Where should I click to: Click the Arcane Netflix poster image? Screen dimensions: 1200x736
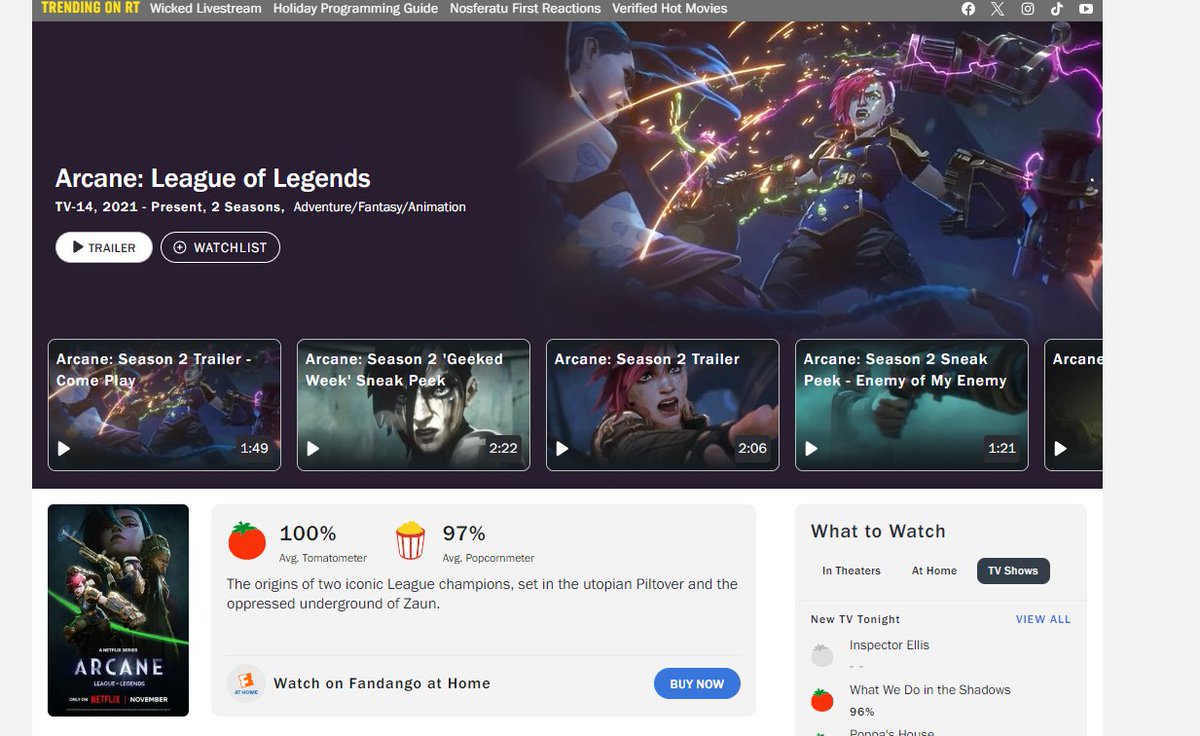click(x=118, y=610)
